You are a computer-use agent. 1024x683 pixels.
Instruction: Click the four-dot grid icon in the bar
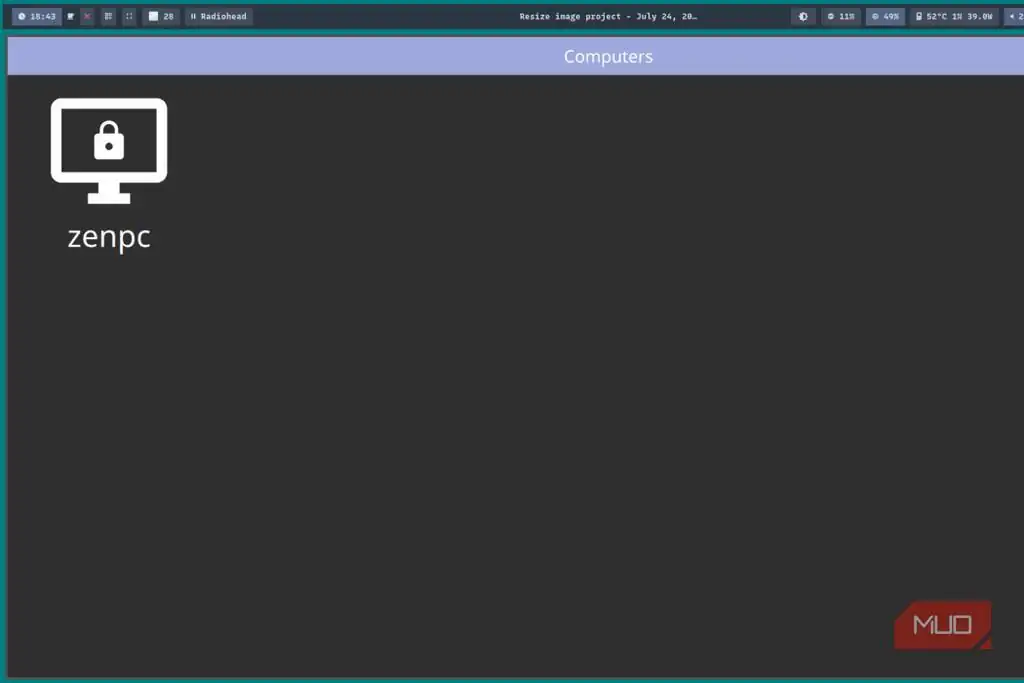coord(129,16)
